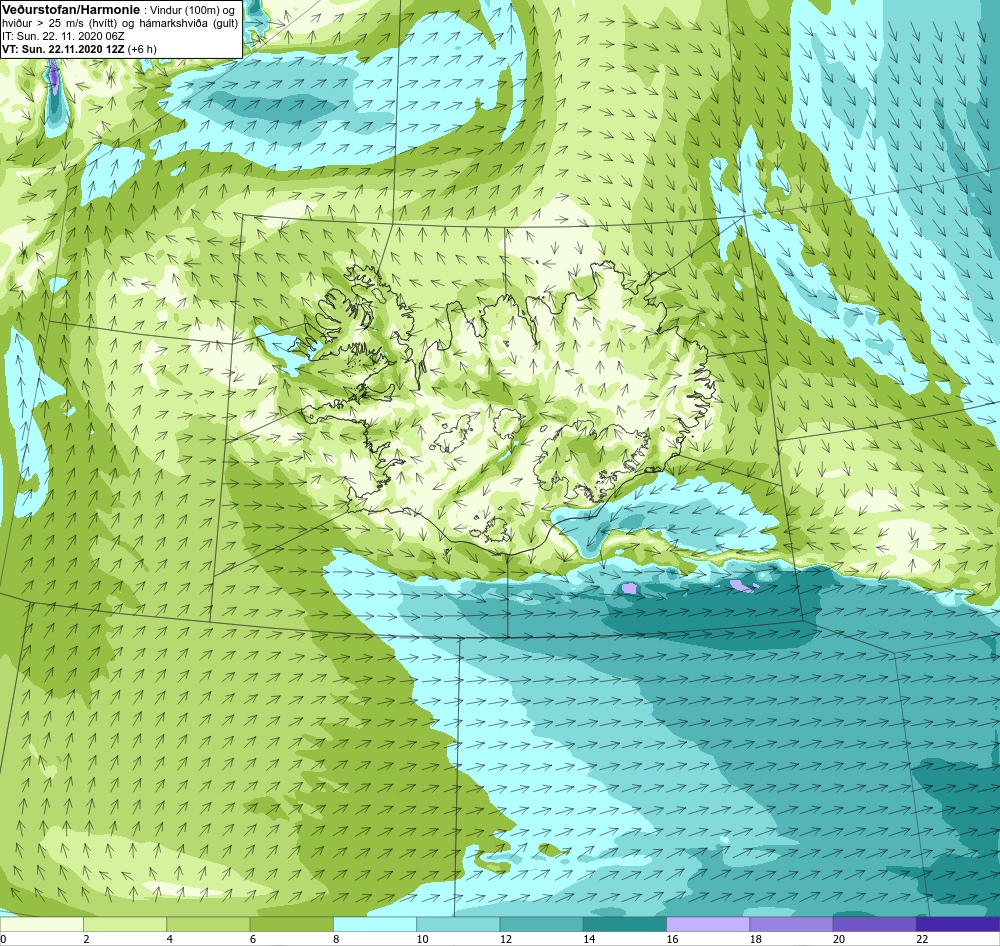
Task: Click the legend label '12'
Action: pyautogui.click(x=506, y=939)
